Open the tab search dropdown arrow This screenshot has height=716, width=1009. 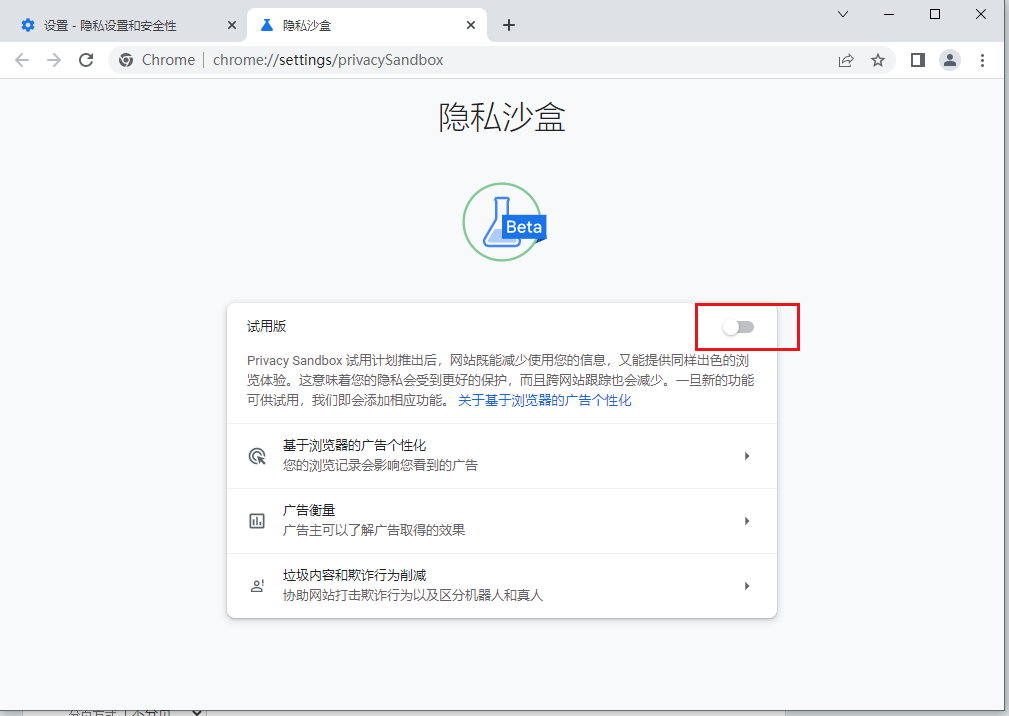843,14
